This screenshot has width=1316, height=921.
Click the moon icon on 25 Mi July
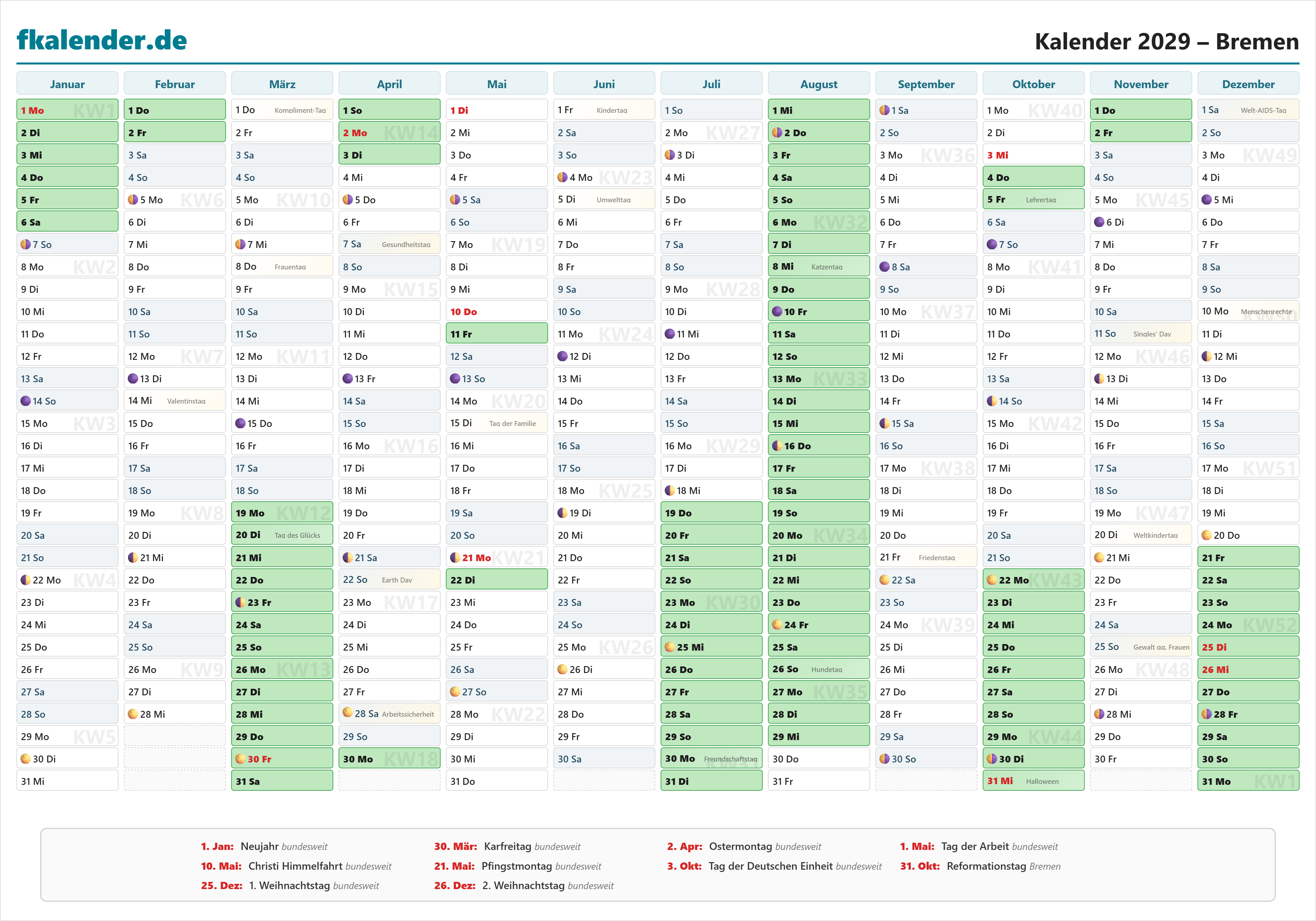pyautogui.click(x=670, y=647)
